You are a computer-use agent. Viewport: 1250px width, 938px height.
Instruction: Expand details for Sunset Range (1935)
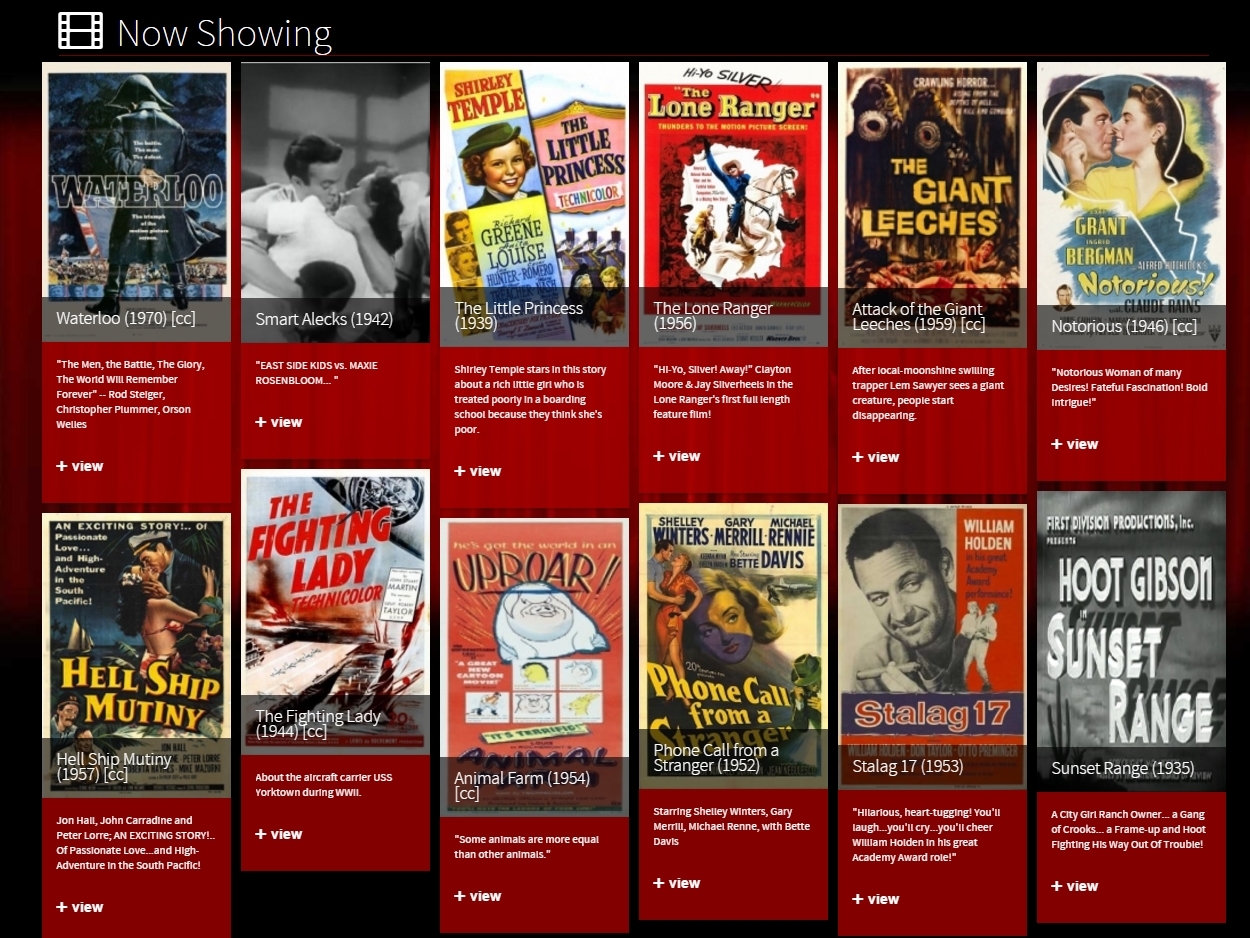1074,885
